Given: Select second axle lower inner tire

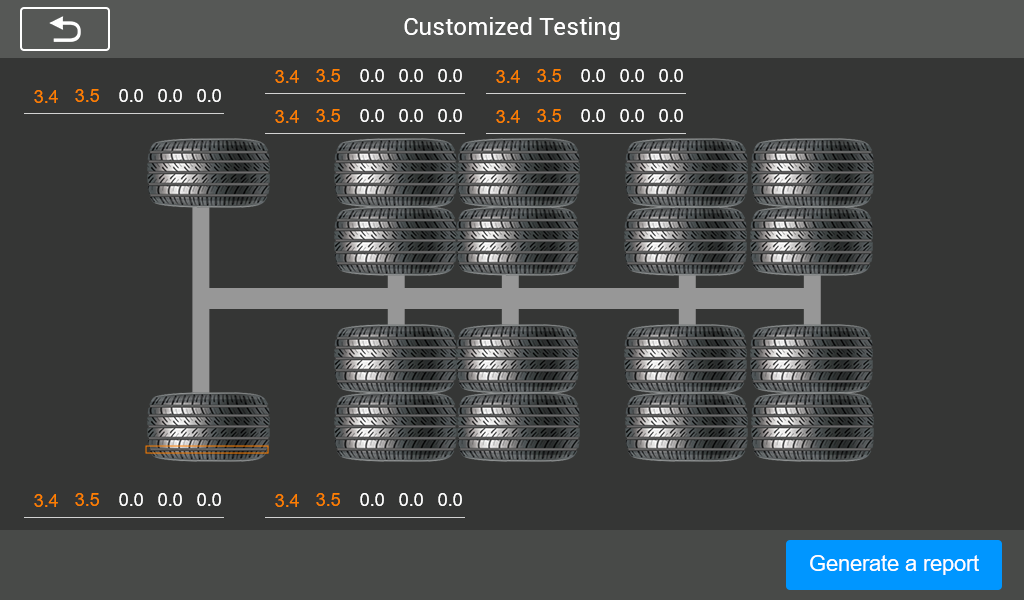Looking at the screenshot, I should [x=395, y=358].
